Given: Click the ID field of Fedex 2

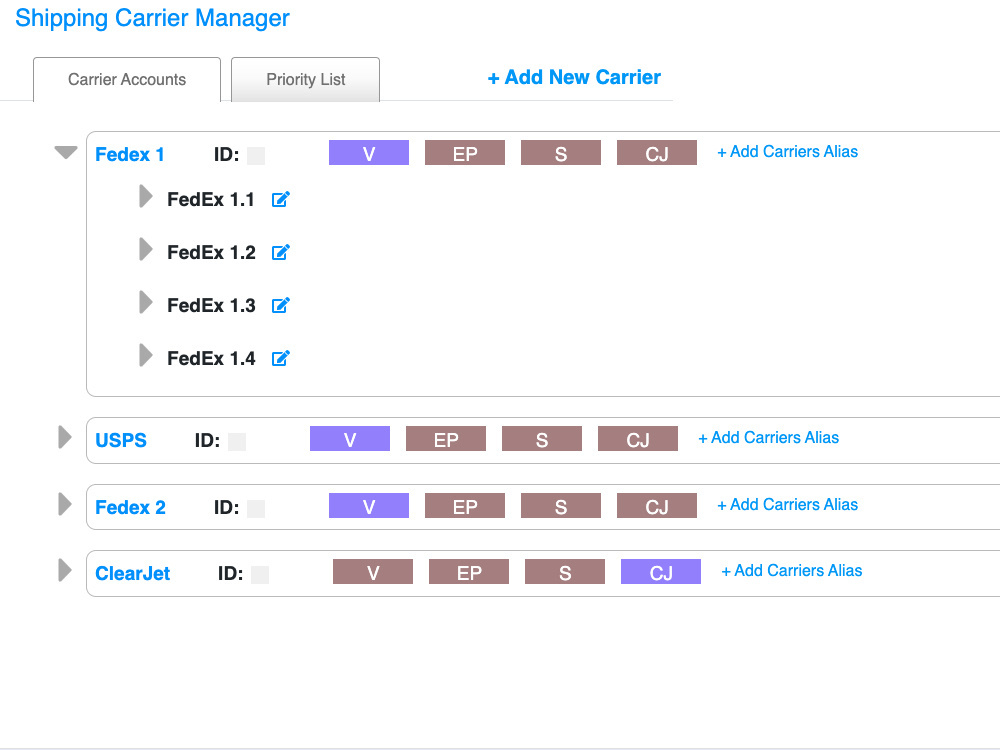Looking at the screenshot, I should tap(255, 508).
